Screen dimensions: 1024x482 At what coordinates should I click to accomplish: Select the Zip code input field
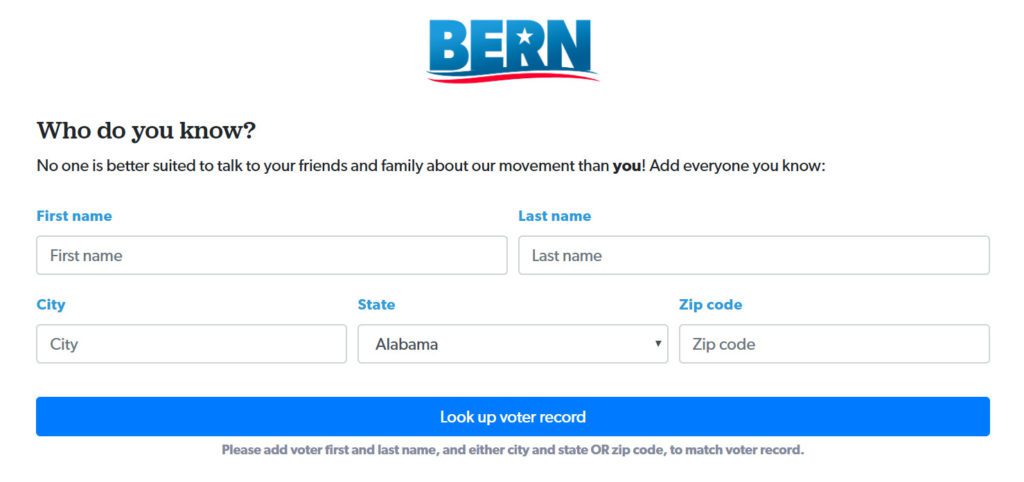(834, 344)
